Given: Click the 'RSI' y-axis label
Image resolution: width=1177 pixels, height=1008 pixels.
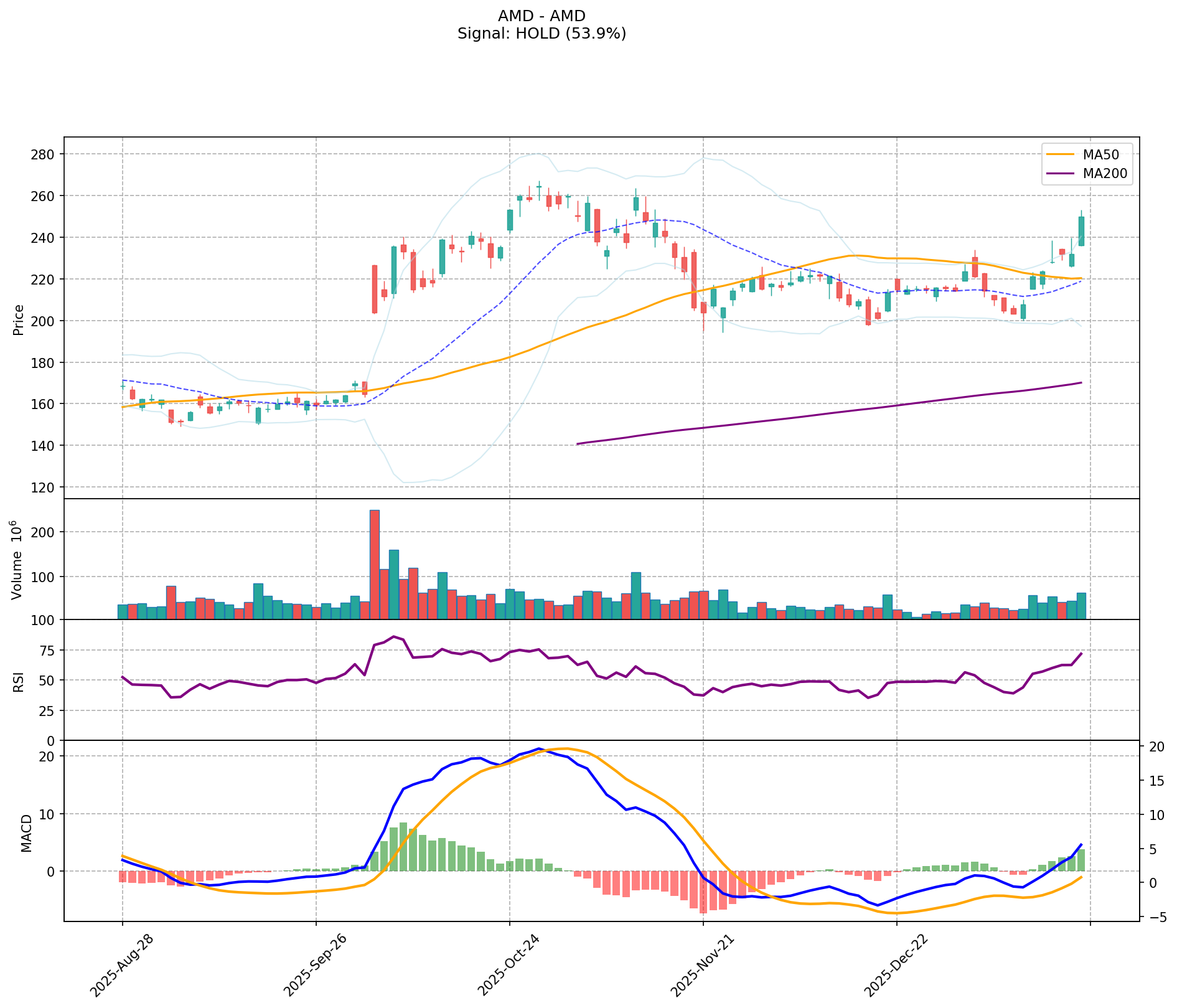Looking at the screenshot, I should (19, 681).
